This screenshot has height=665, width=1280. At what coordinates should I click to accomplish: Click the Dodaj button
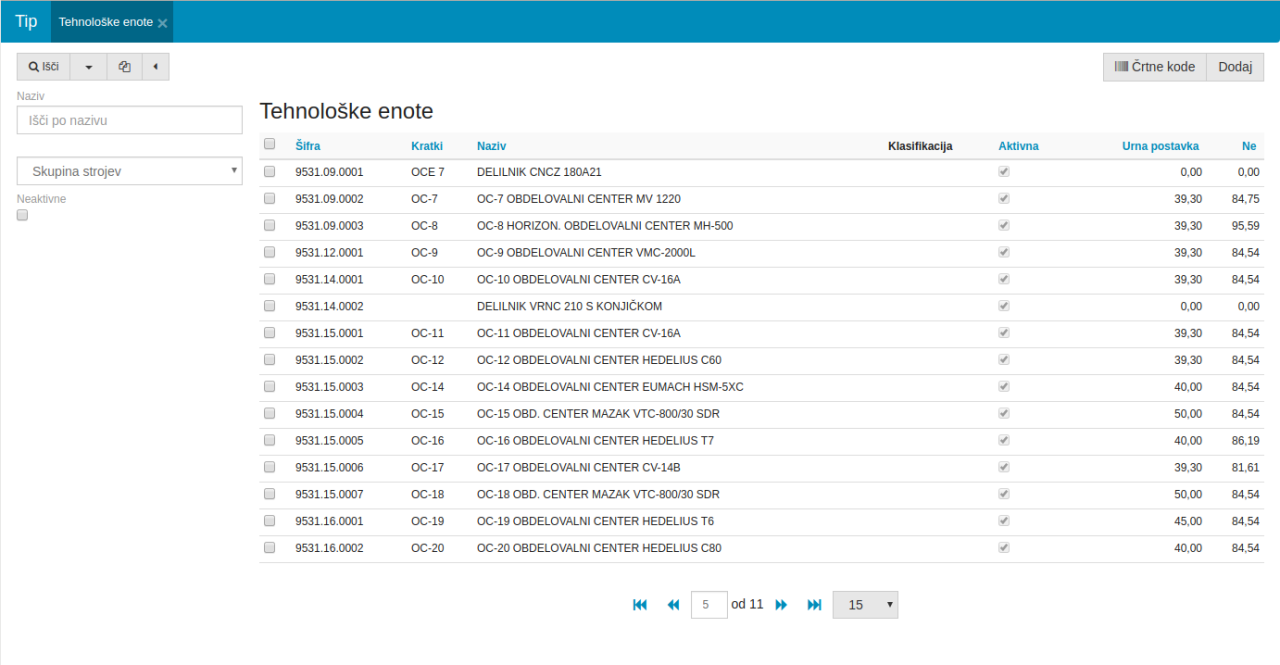1235,67
